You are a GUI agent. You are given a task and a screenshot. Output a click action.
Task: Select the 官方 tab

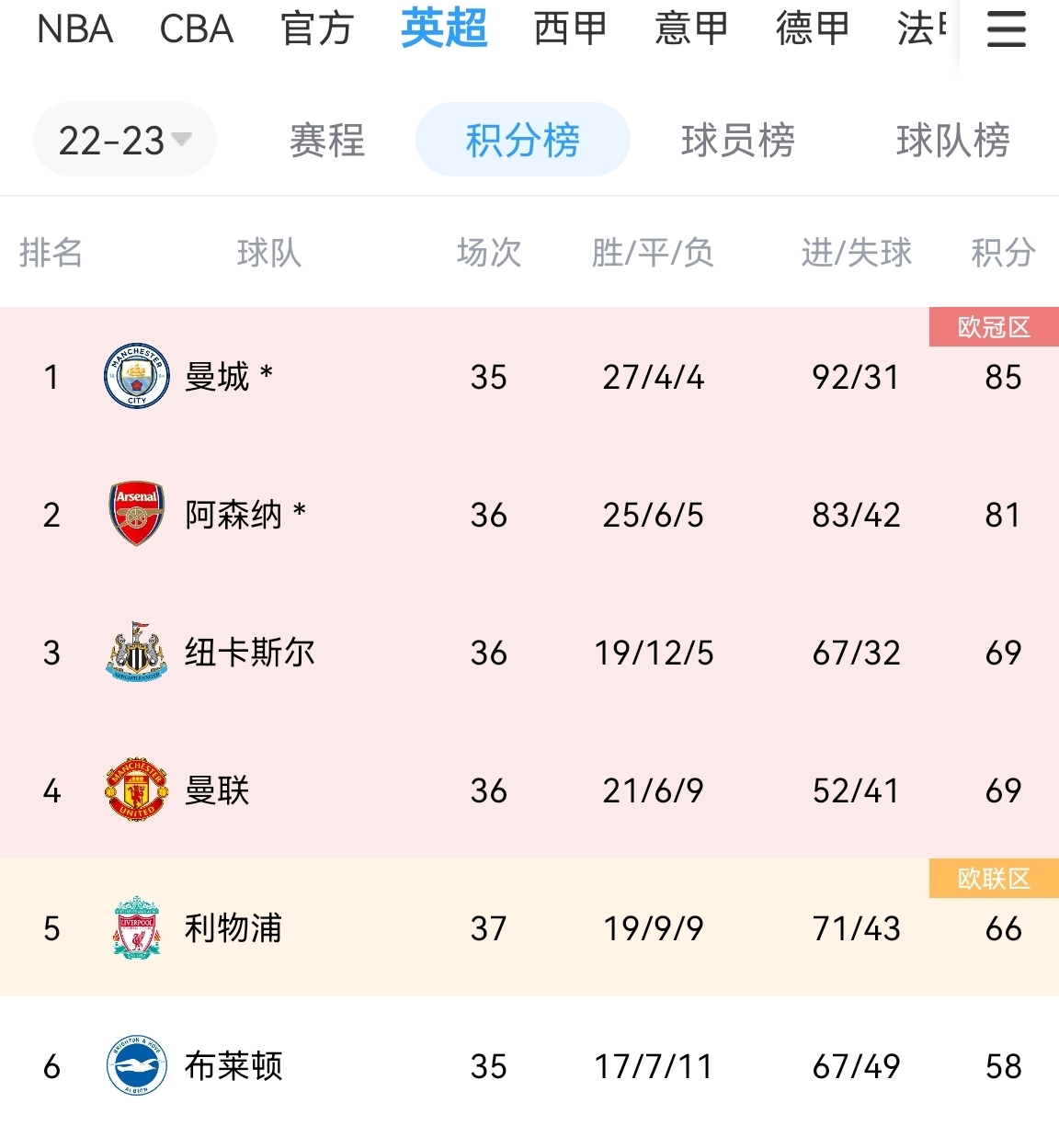pos(317,29)
